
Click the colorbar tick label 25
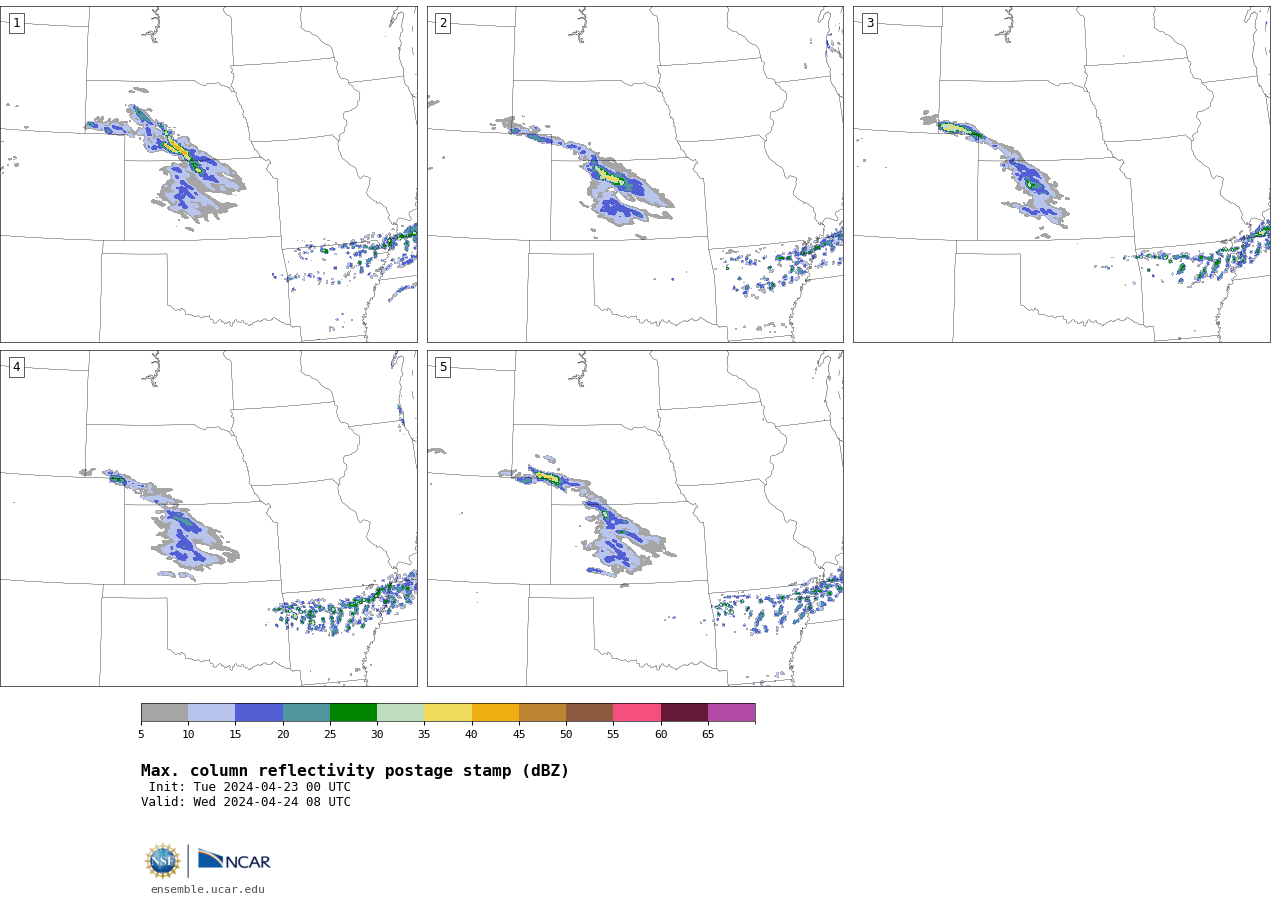click(x=330, y=735)
